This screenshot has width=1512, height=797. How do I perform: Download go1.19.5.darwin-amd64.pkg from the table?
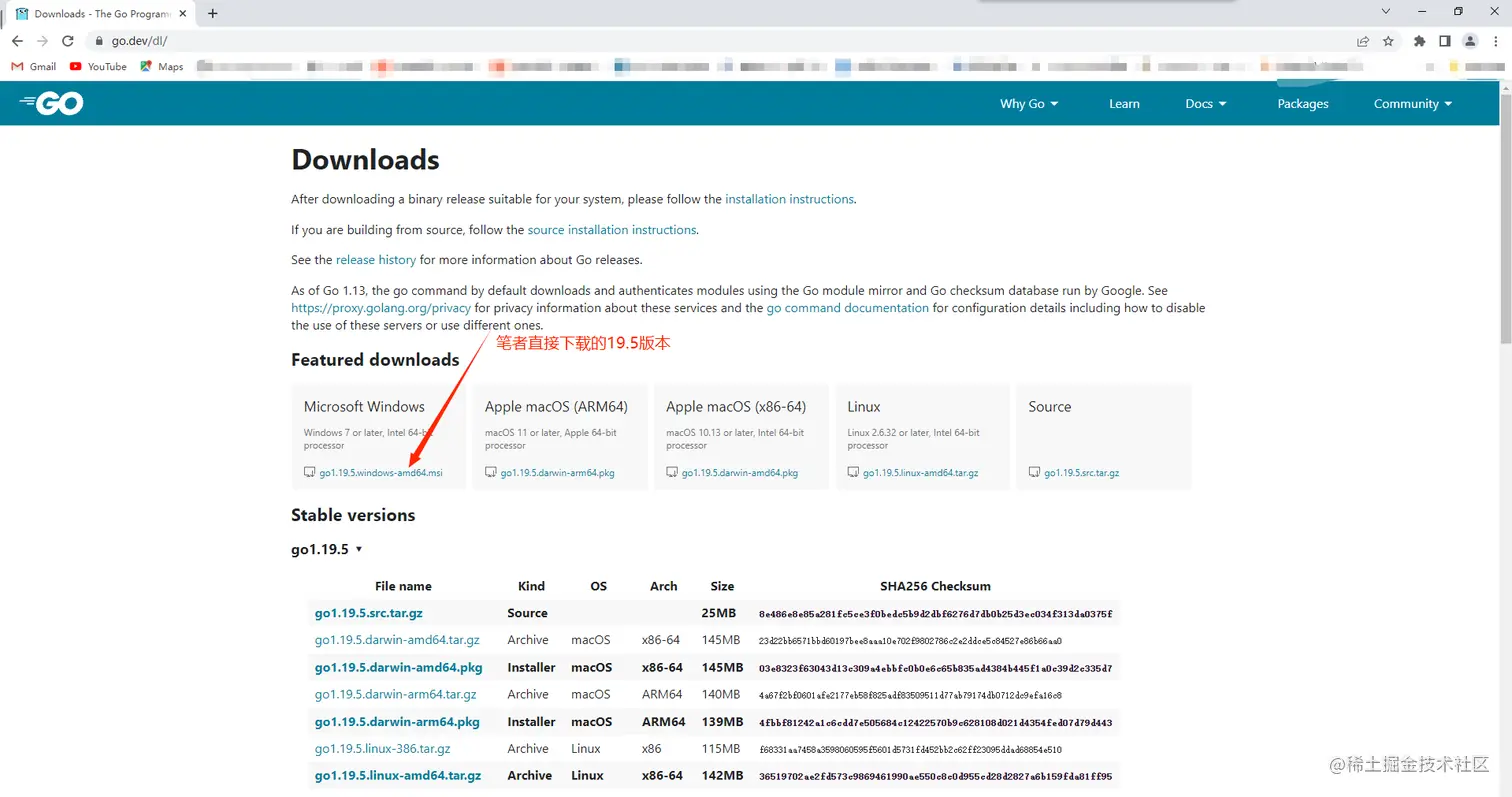(398, 668)
